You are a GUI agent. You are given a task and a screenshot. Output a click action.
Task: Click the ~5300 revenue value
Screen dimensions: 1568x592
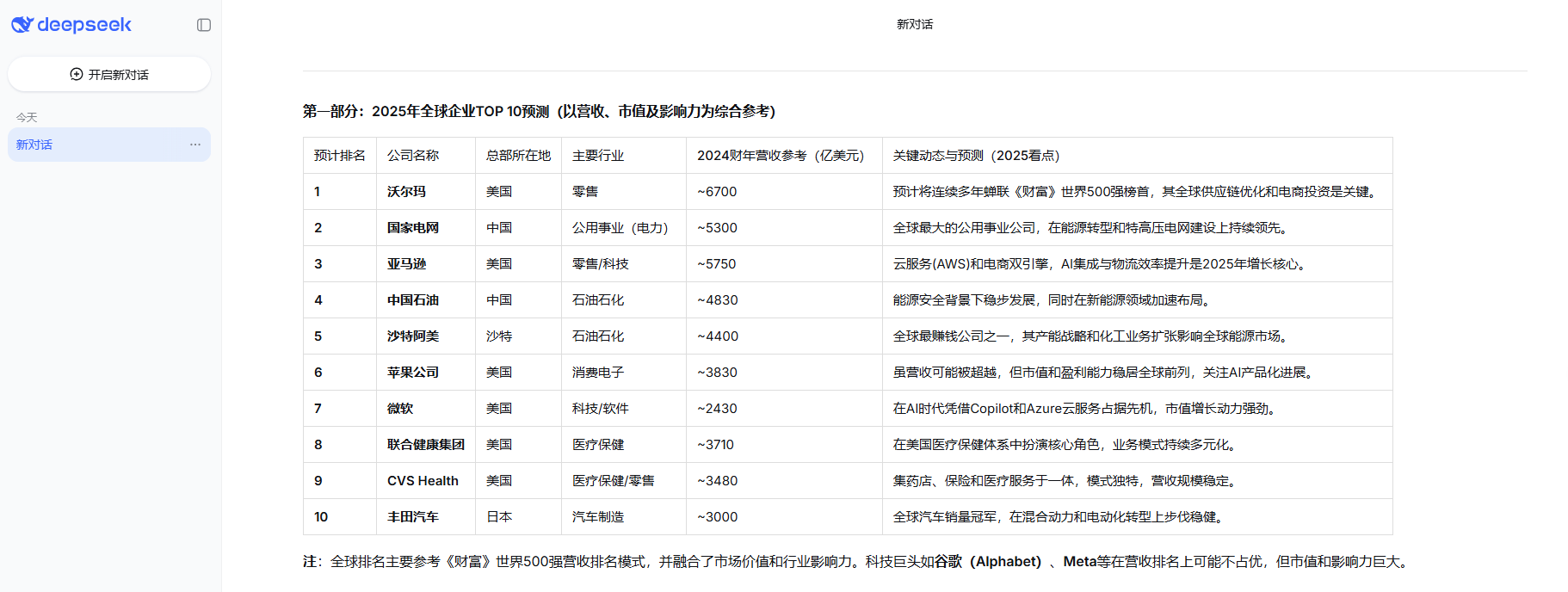pos(717,228)
